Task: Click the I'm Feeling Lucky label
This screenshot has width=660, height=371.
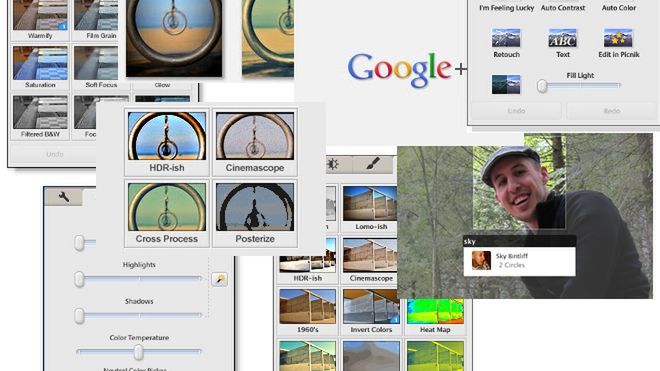Action: tap(506, 8)
